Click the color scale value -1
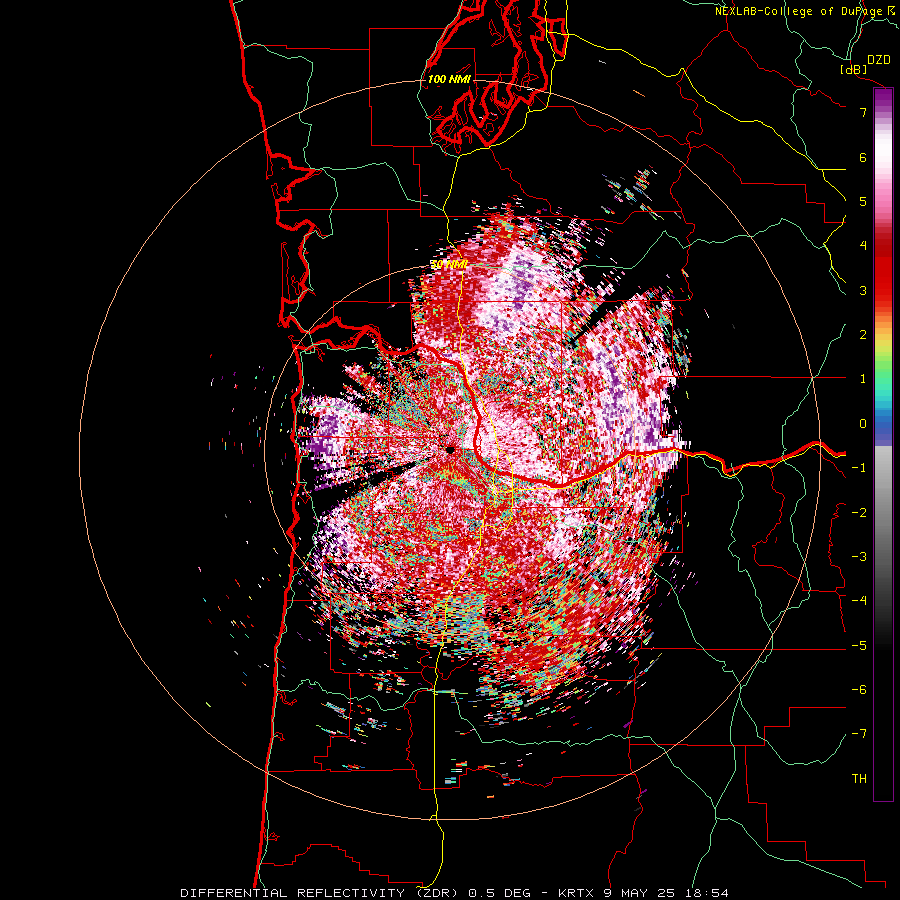The image size is (900, 900). (859, 468)
